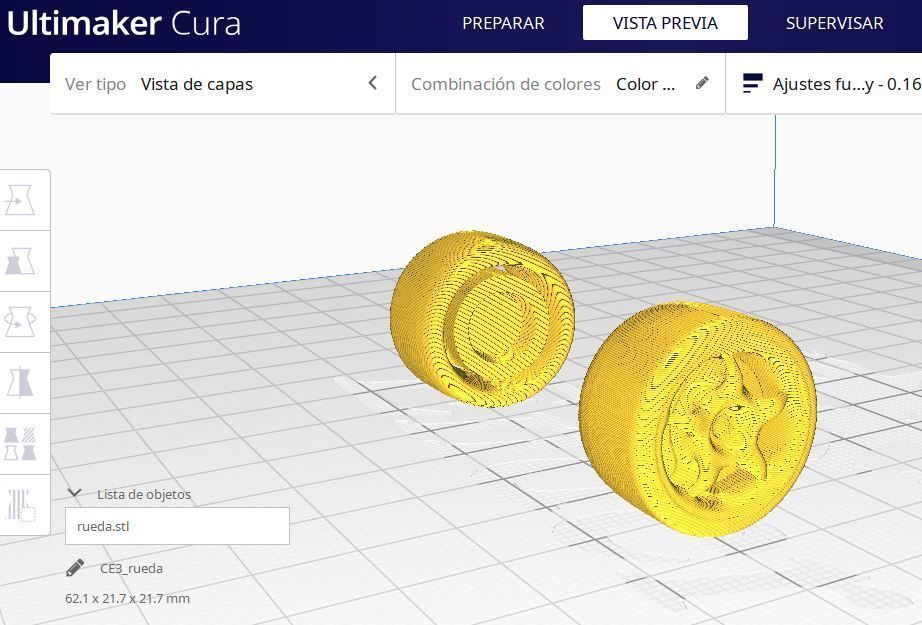Select the right yellow wheel model

coord(697,419)
